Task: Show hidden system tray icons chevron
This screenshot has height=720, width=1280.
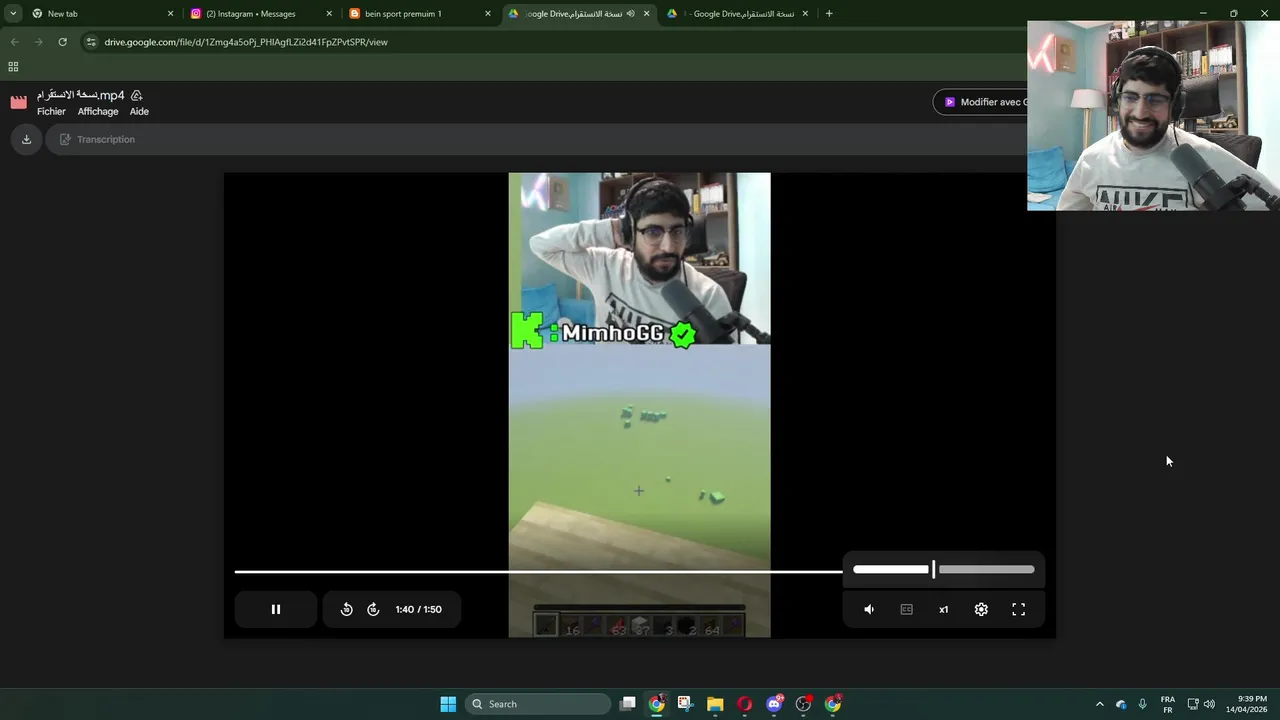Action: tap(1099, 704)
